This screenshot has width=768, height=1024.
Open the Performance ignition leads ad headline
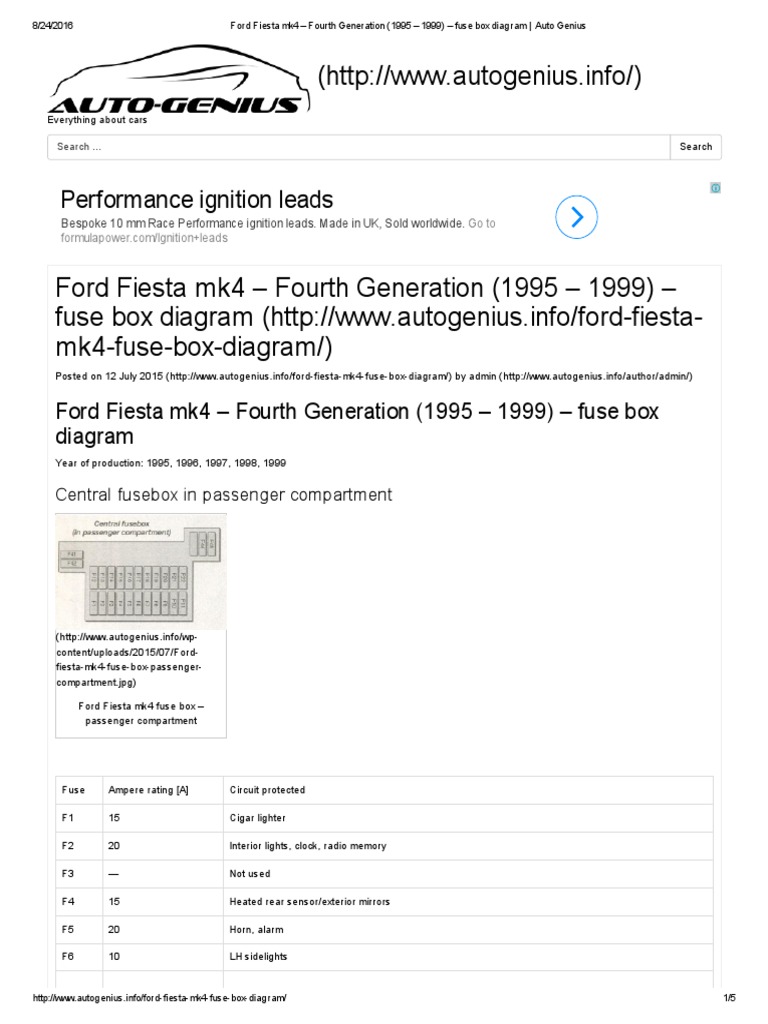(196, 199)
